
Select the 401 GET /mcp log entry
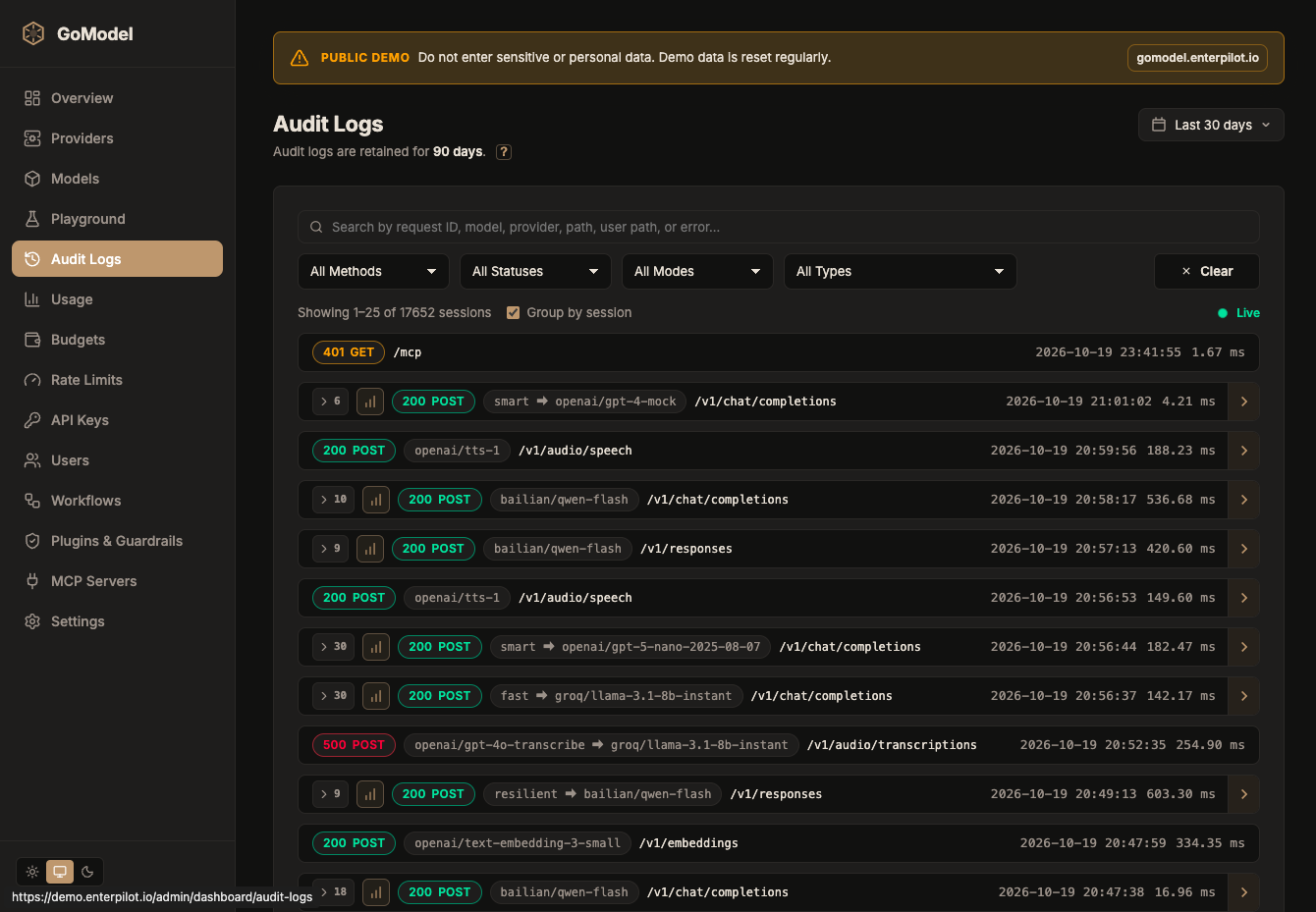tap(778, 352)
